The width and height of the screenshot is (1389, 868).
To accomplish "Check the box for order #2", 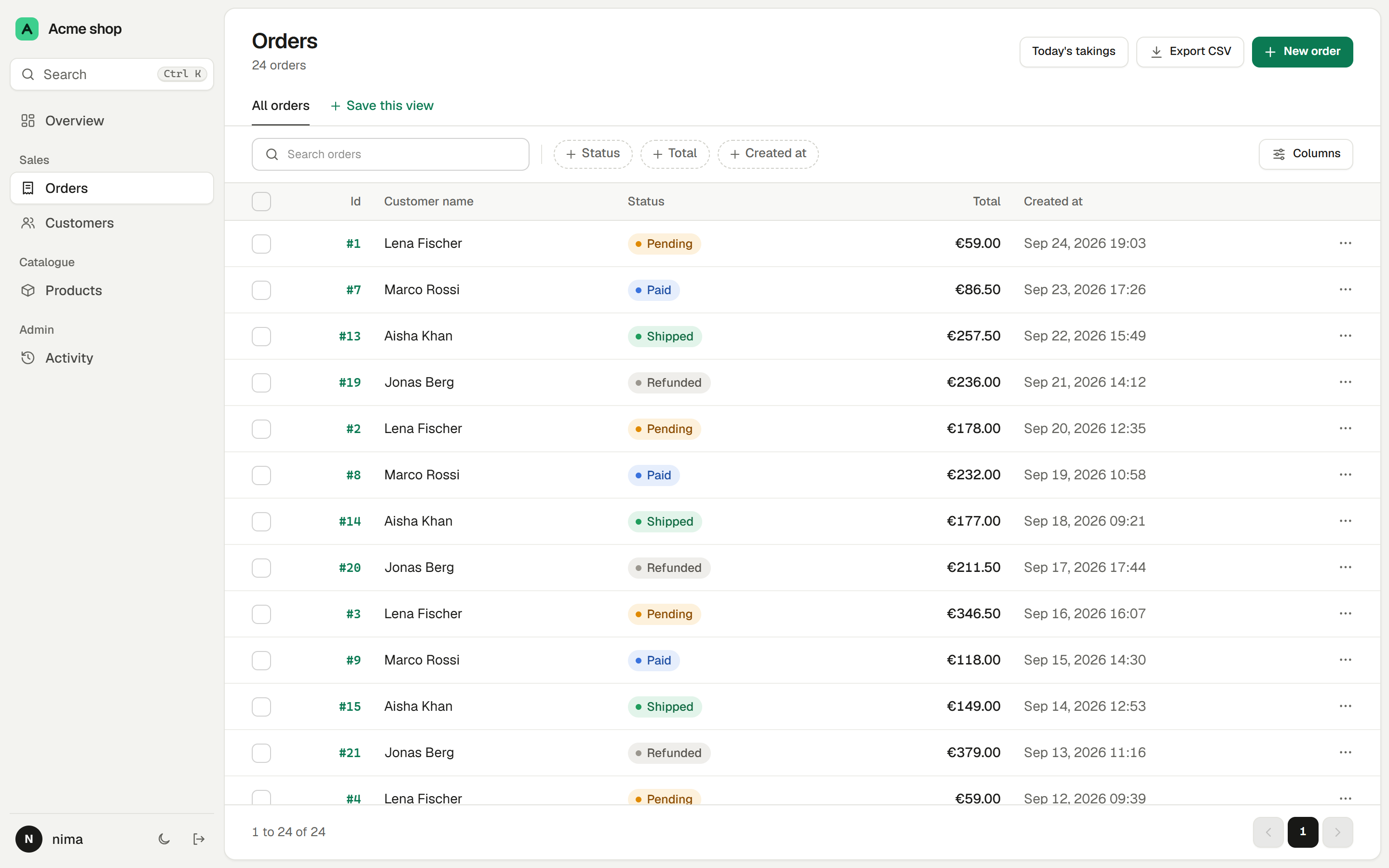I will (x=261, y=429).
